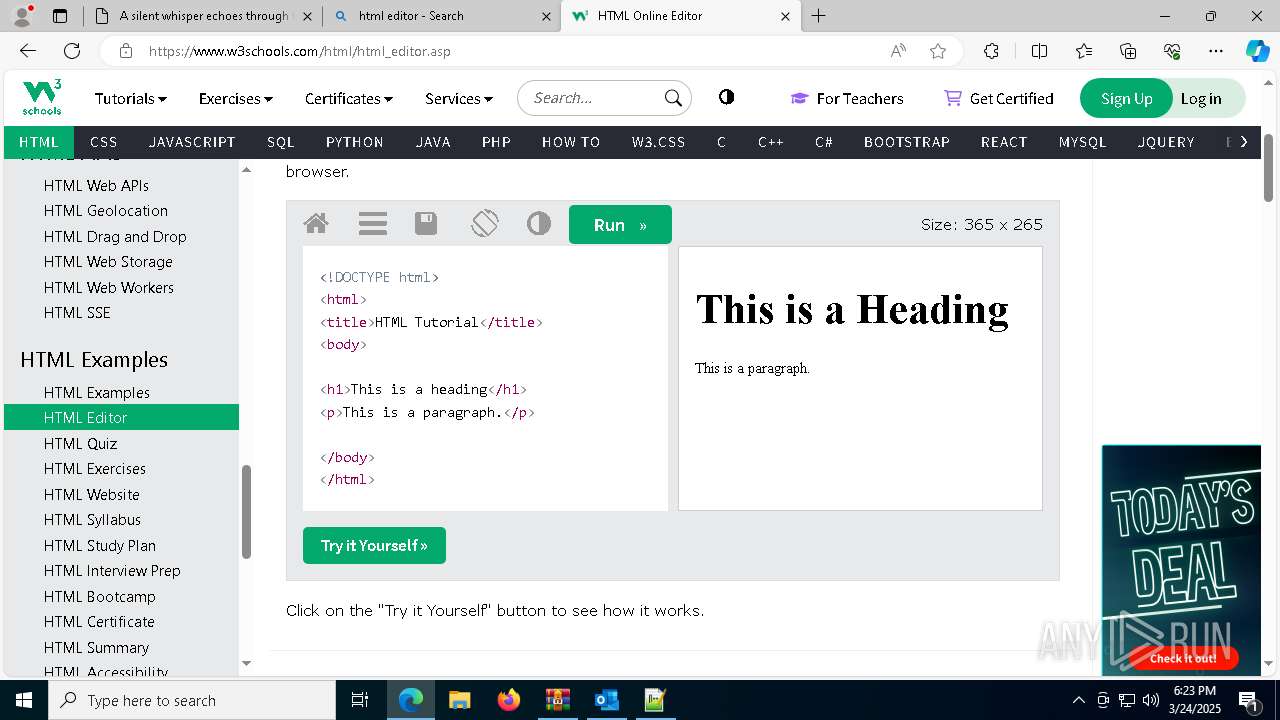The height and width of the screenshot is (720, 1280).
Task: Open the Collections icon
Action: 1128,51
